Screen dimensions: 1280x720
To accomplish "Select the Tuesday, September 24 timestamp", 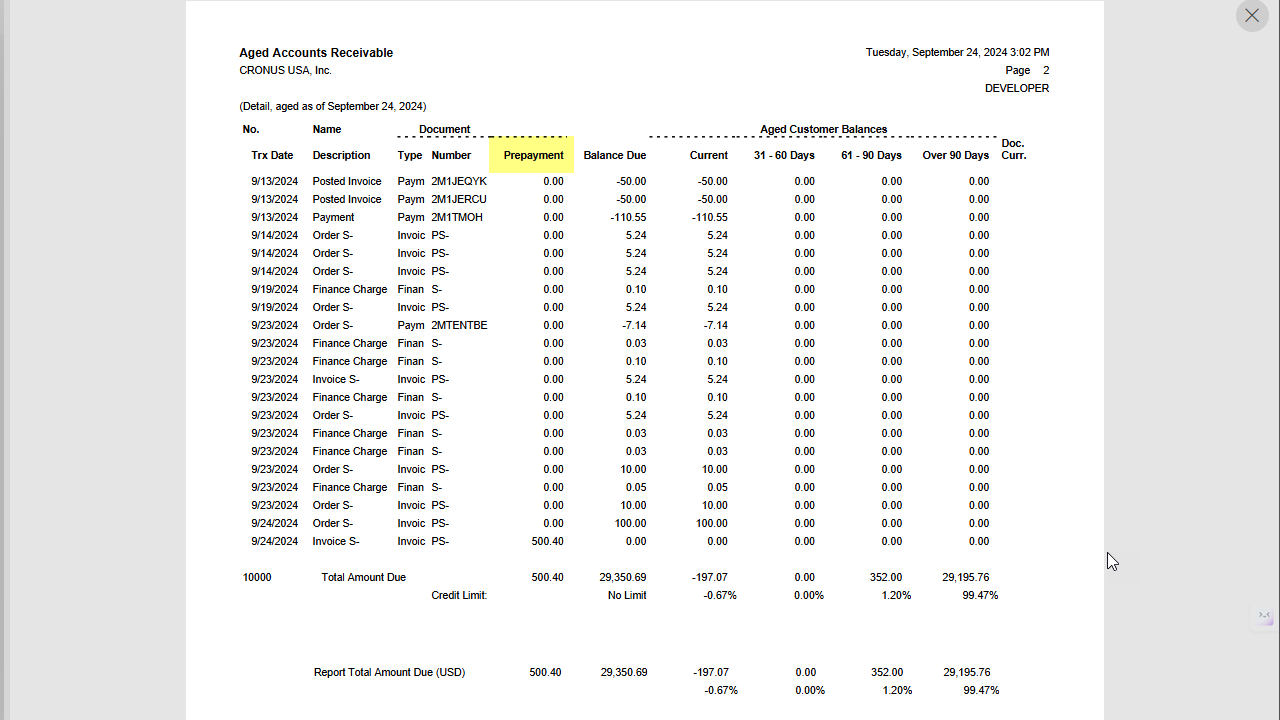I will pyautogui.click(x=957, y=52).
